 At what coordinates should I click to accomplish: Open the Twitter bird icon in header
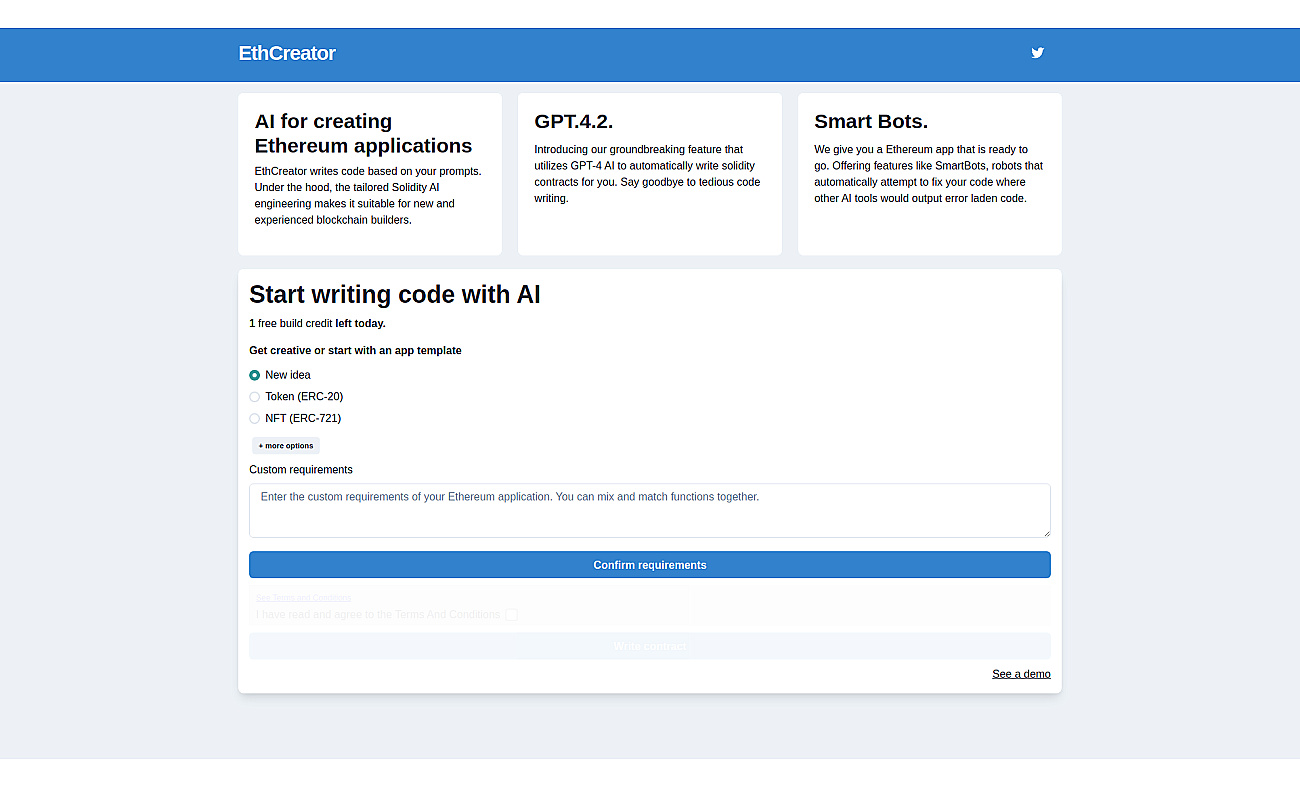click(1037, 53)
